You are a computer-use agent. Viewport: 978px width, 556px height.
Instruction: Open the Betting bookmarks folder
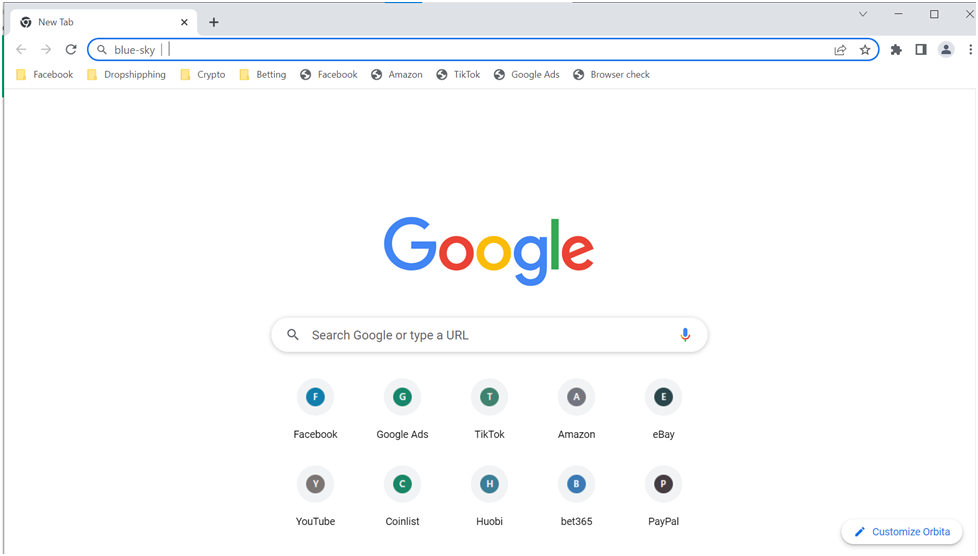coord(263,74)
